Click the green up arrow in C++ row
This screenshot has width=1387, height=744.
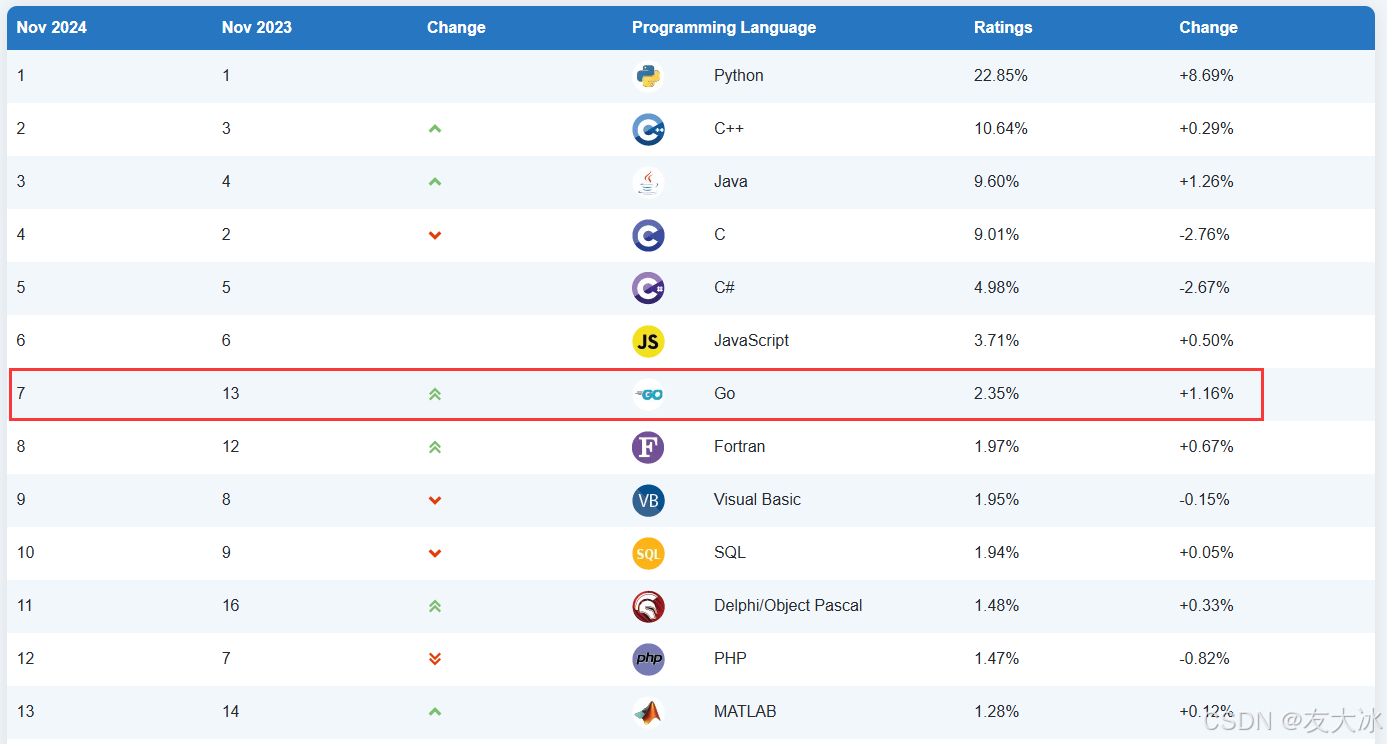click(x=435, y=129)
